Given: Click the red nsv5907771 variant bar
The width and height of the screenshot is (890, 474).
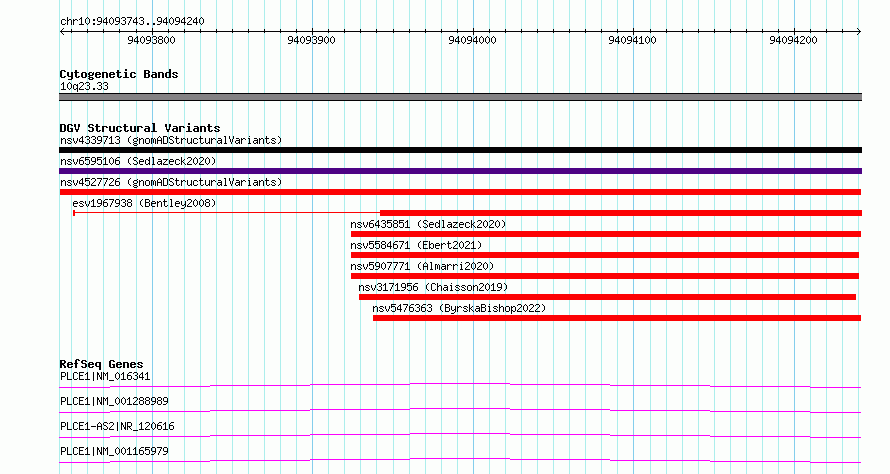Looking at the screenshot, I should (604, 276).
